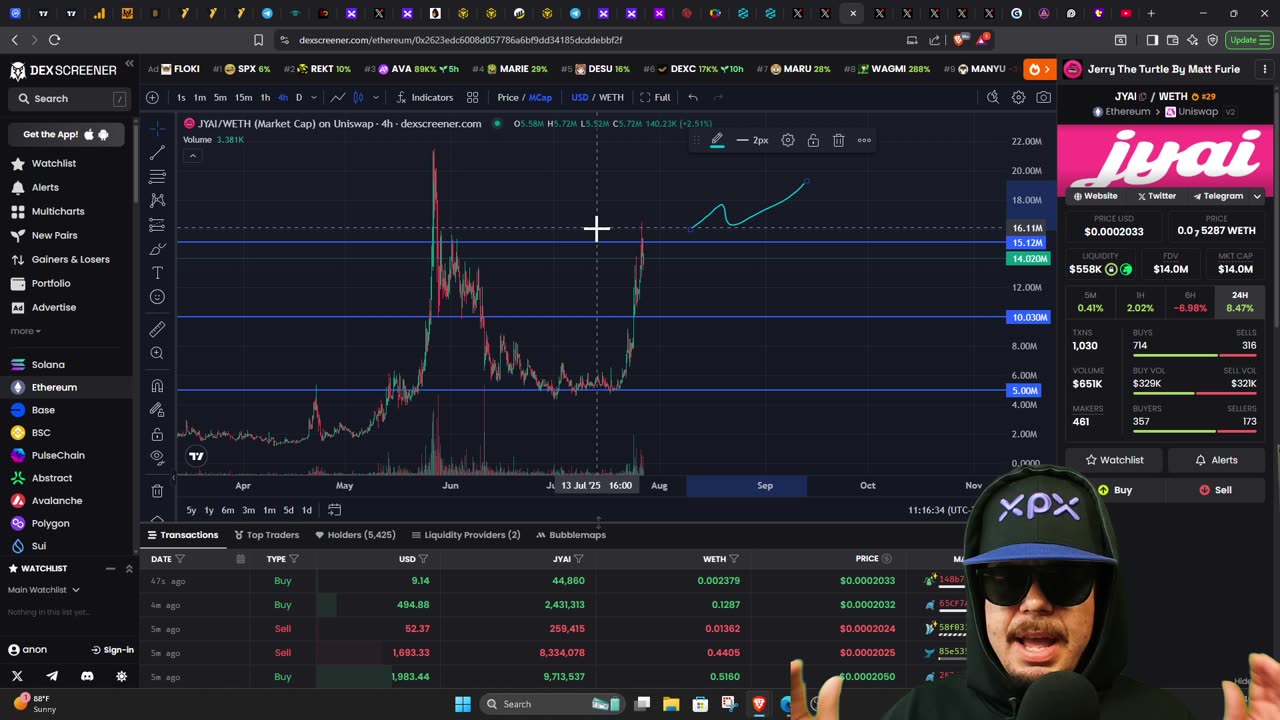Toggle stay in drawing mode
The image size is (1280, 720).
coord(157,410)
